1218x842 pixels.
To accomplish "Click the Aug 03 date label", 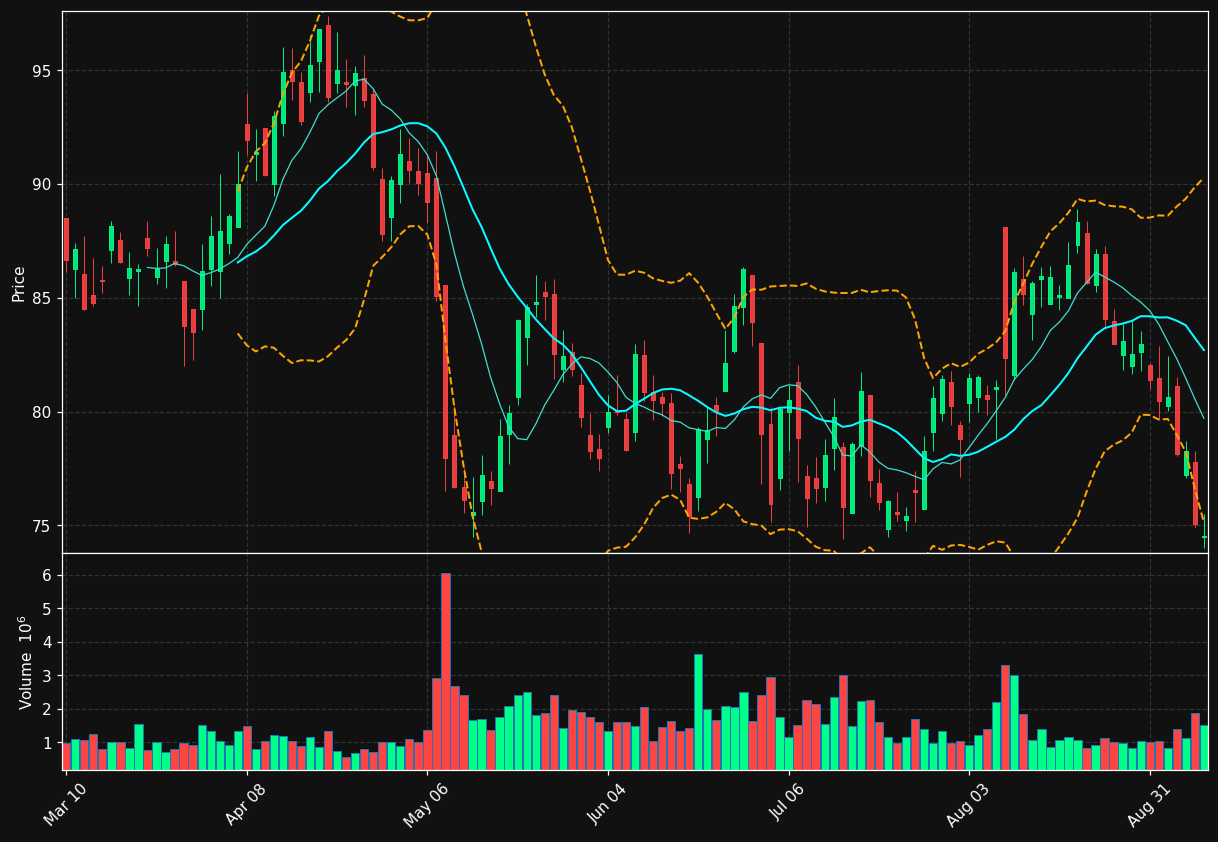I will click(967, 803).
